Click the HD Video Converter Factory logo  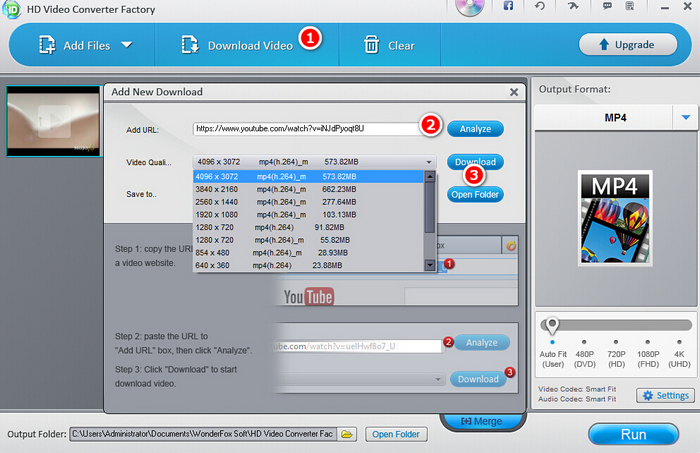[11, 9]
